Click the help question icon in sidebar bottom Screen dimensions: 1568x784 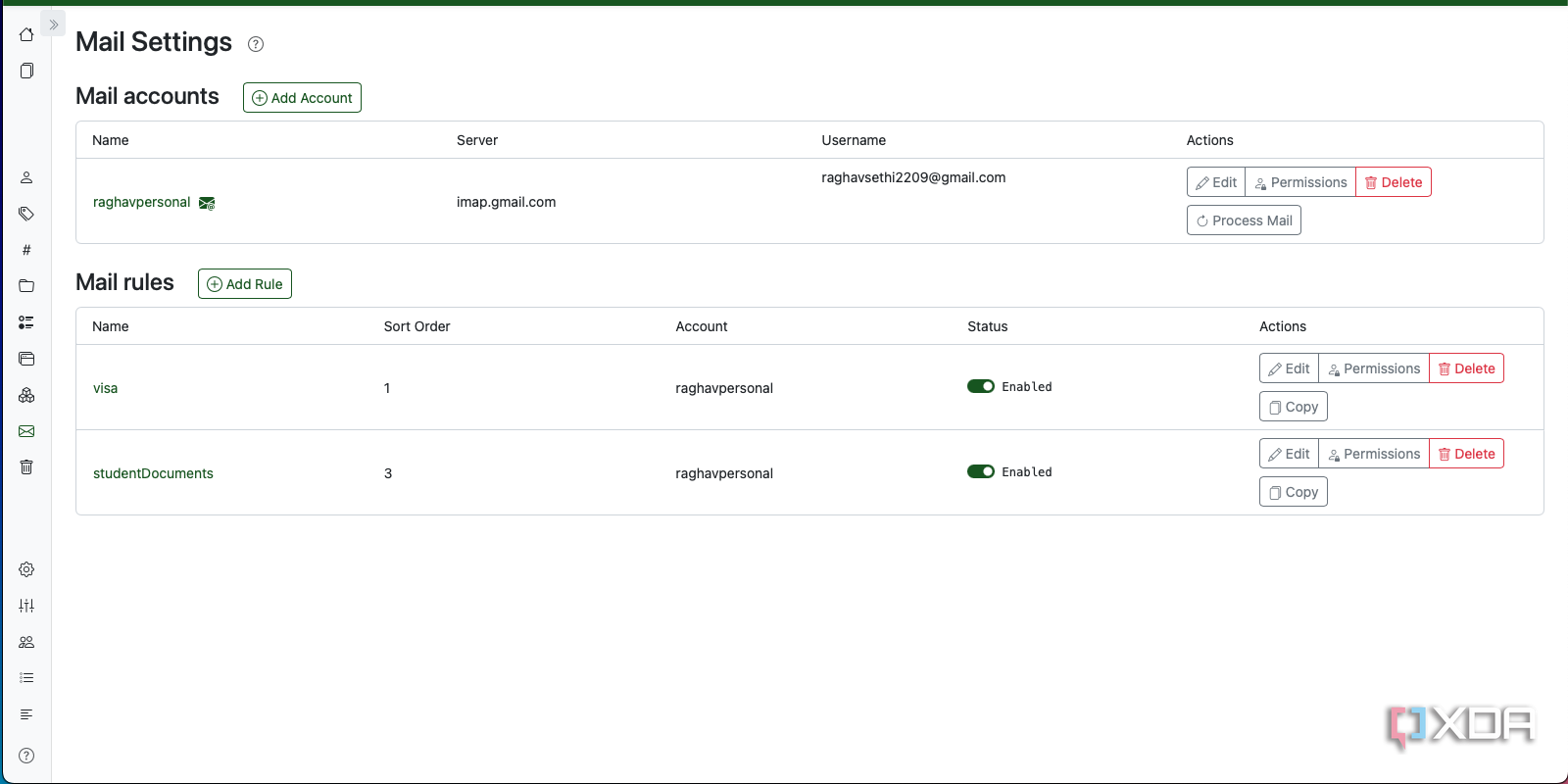click(x=26, y=756)
